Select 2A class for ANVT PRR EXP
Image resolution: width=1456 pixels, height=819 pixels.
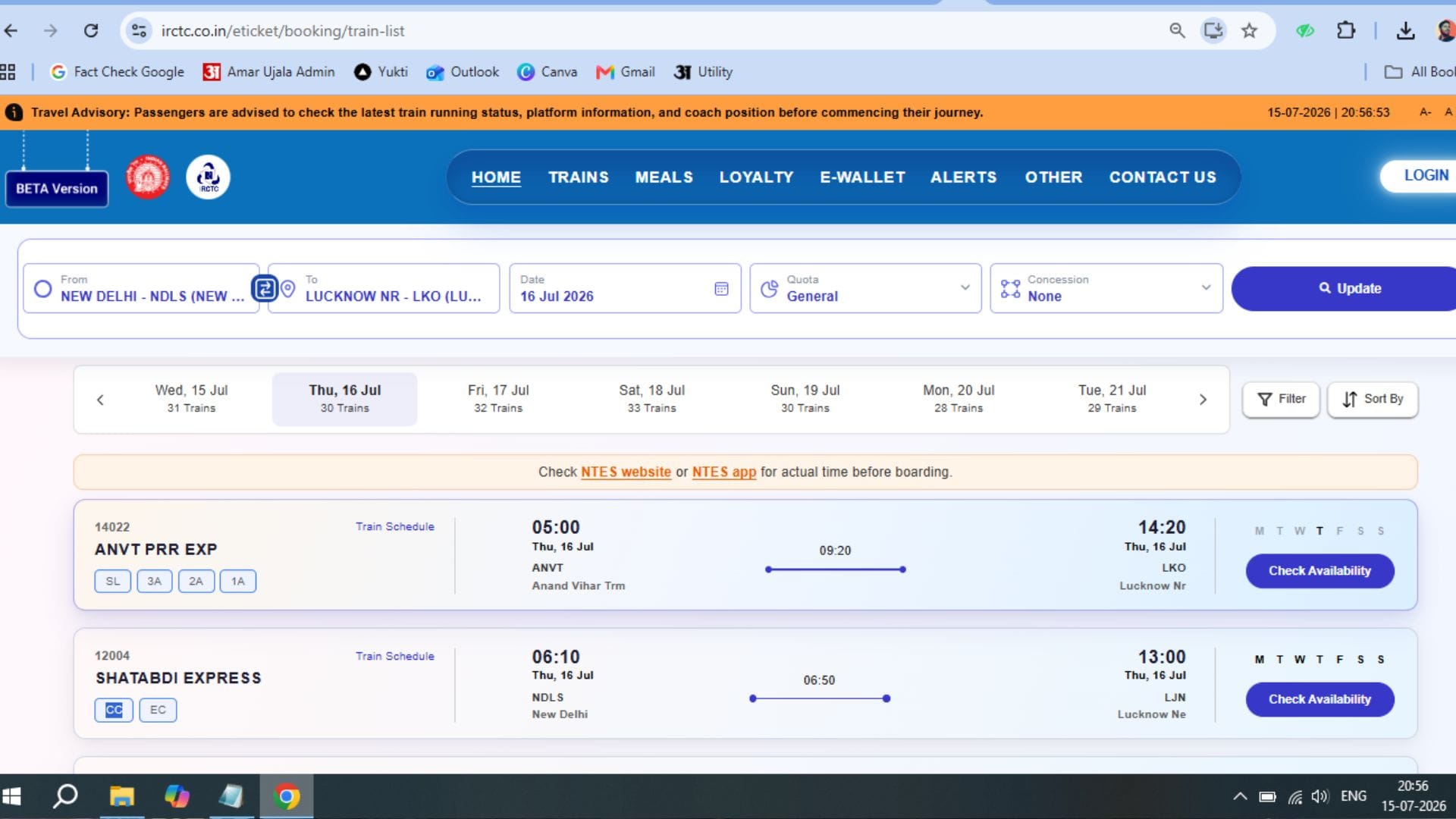196,581
